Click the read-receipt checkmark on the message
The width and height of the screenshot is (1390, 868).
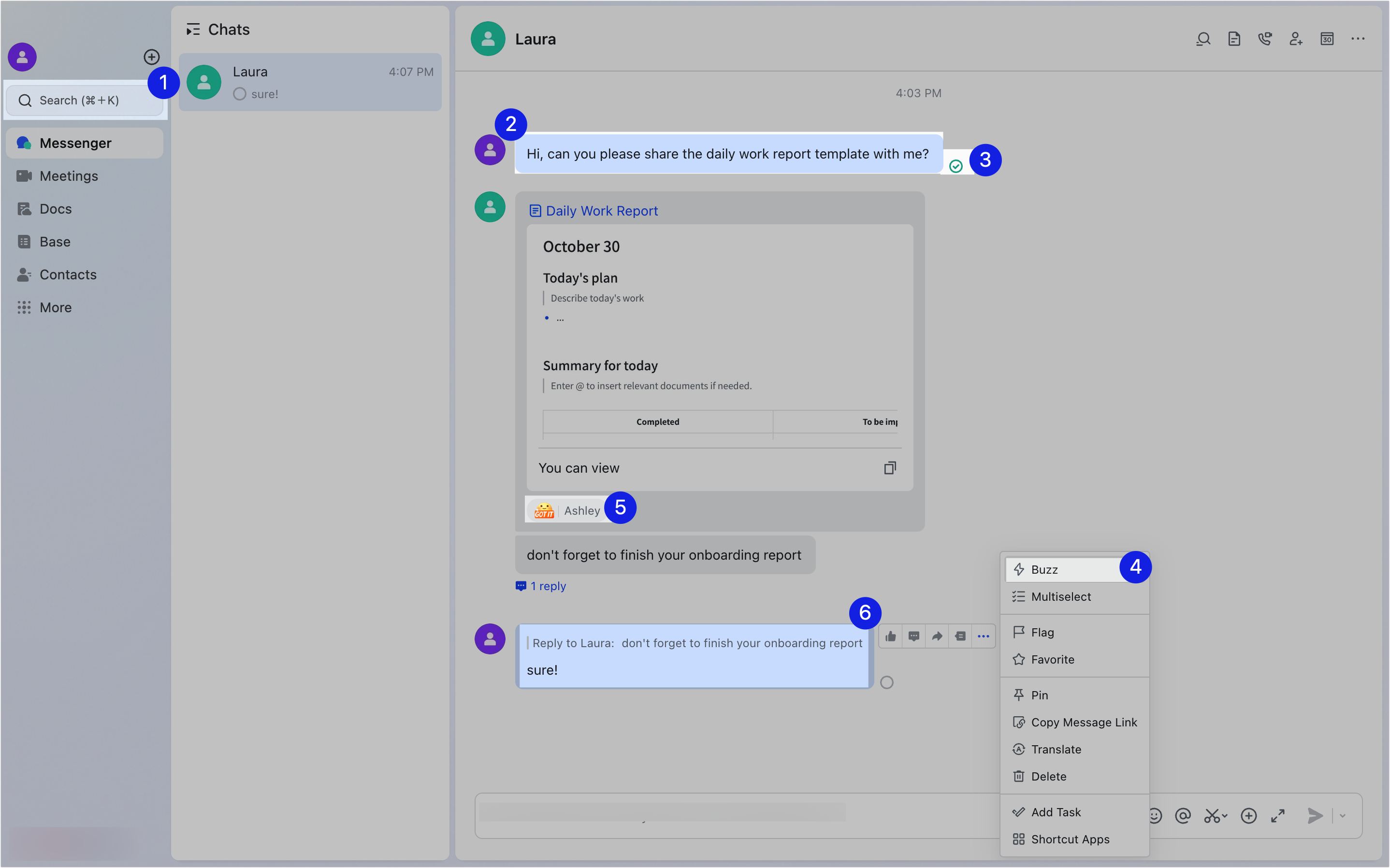(x=956, y=166)
